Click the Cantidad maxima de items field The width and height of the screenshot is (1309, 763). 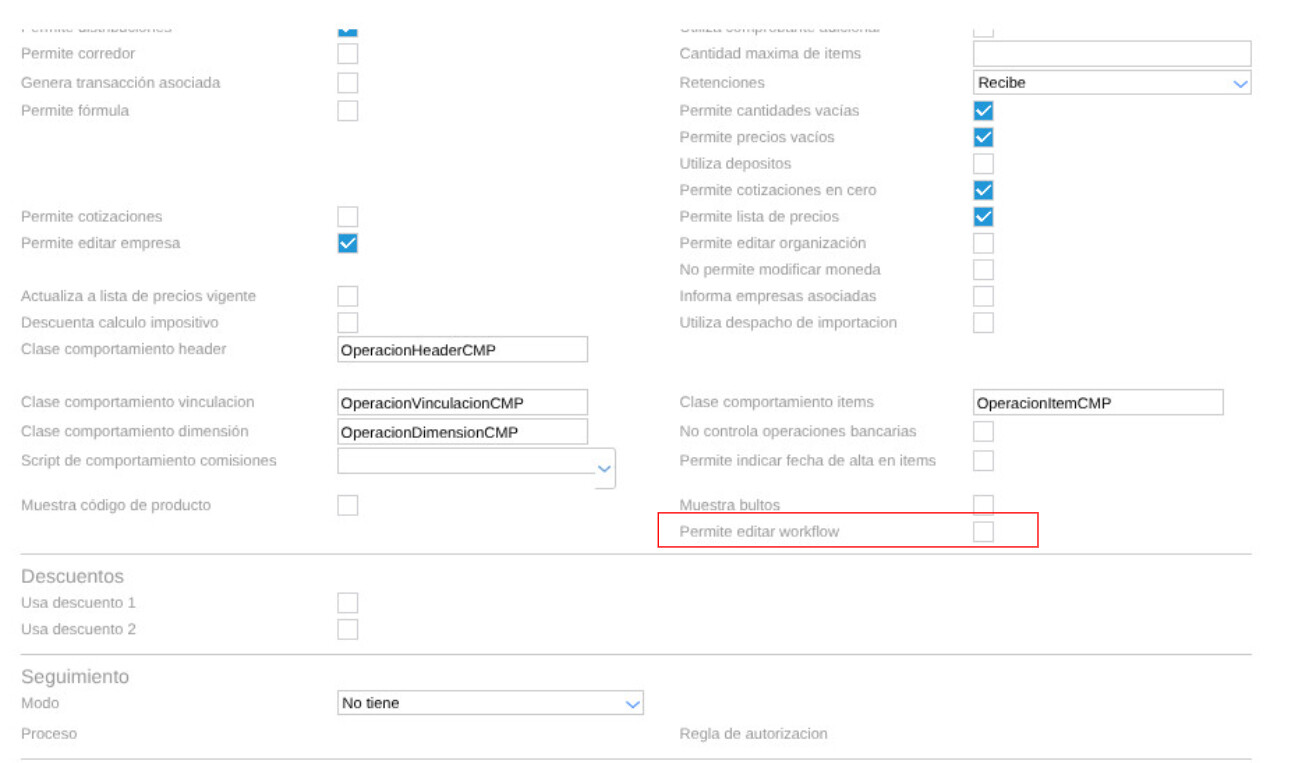pos(1111,54)
